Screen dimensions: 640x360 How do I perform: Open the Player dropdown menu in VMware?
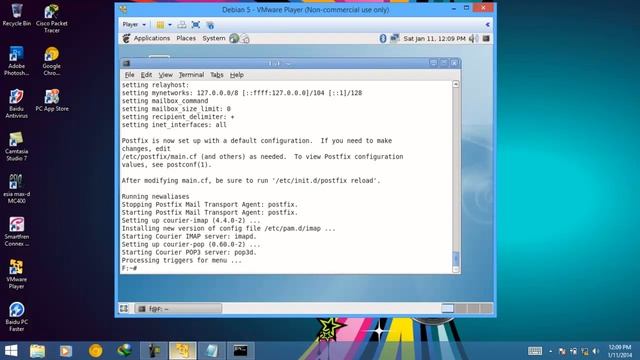click(134, 24)
